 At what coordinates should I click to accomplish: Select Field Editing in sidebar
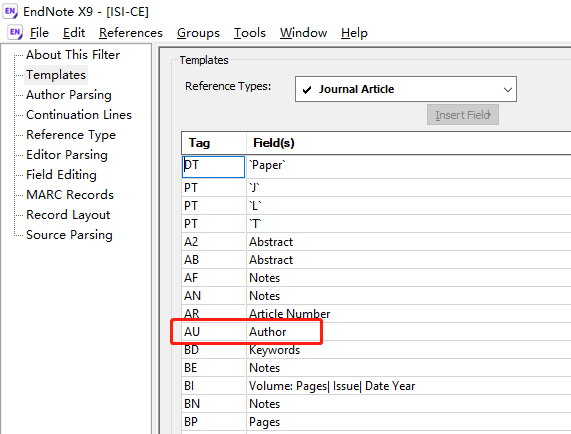pyautogui.click(x=61, y=175)
